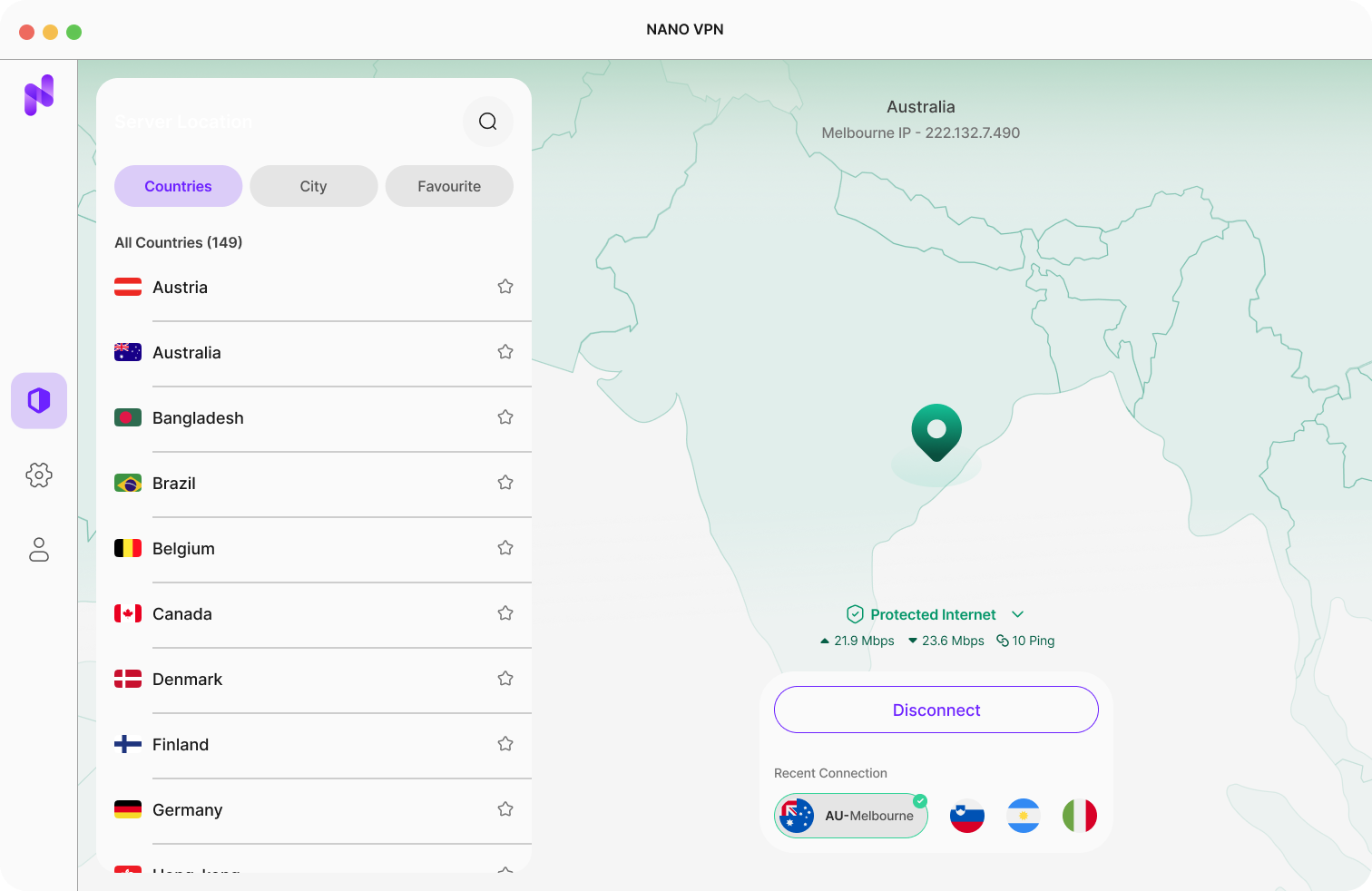Favourite Denmark with its star
This screenshot has width=1372, height=891.
pos(505,679)
